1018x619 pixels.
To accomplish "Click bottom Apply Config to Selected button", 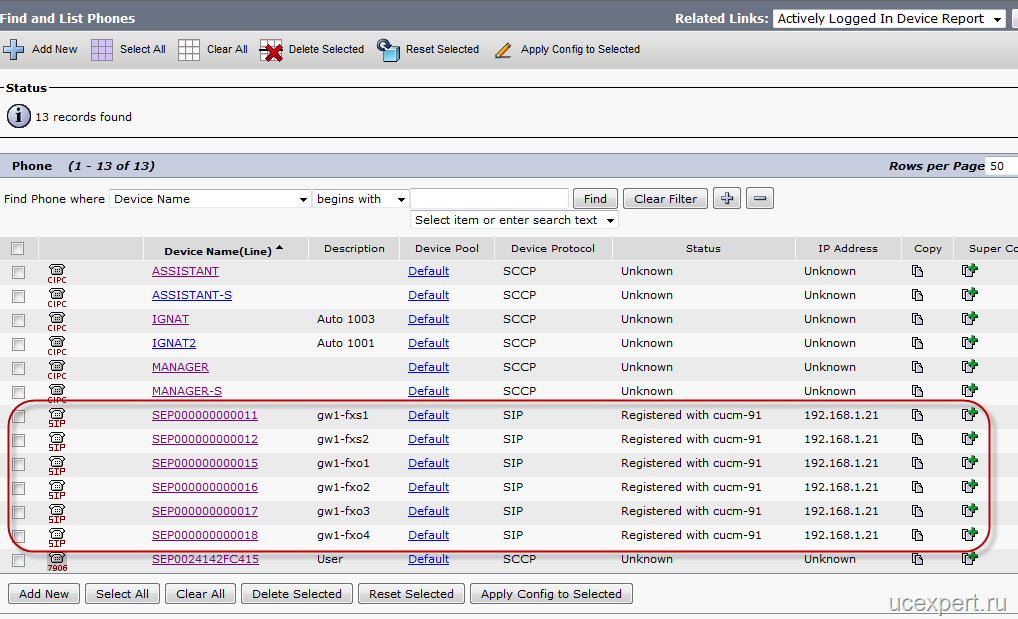I will 551,594.
